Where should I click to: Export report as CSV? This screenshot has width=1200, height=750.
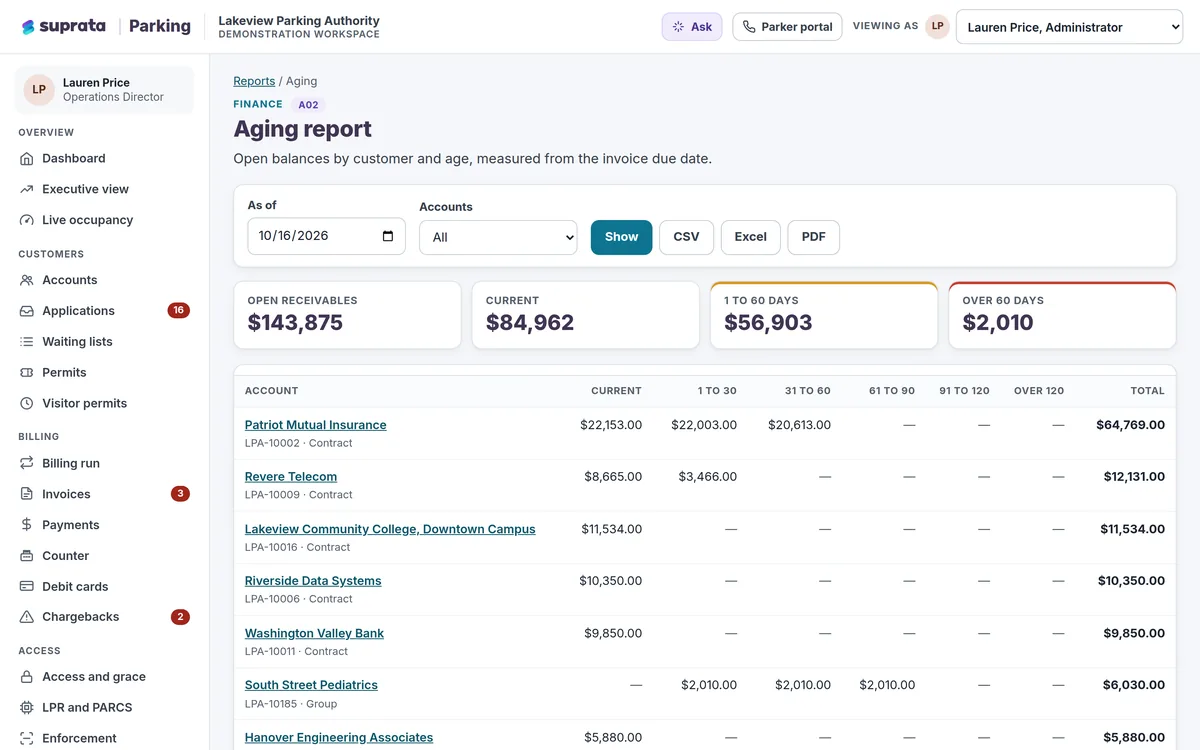click(x=686, y=237)
